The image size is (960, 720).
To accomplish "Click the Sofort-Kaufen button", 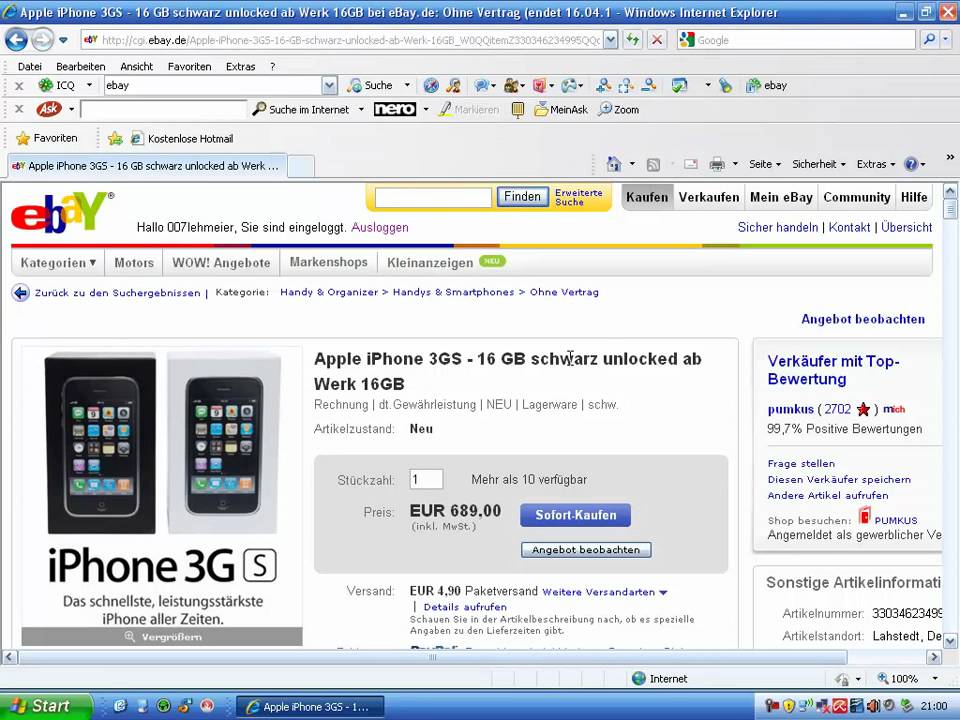I will pos(575,515).
